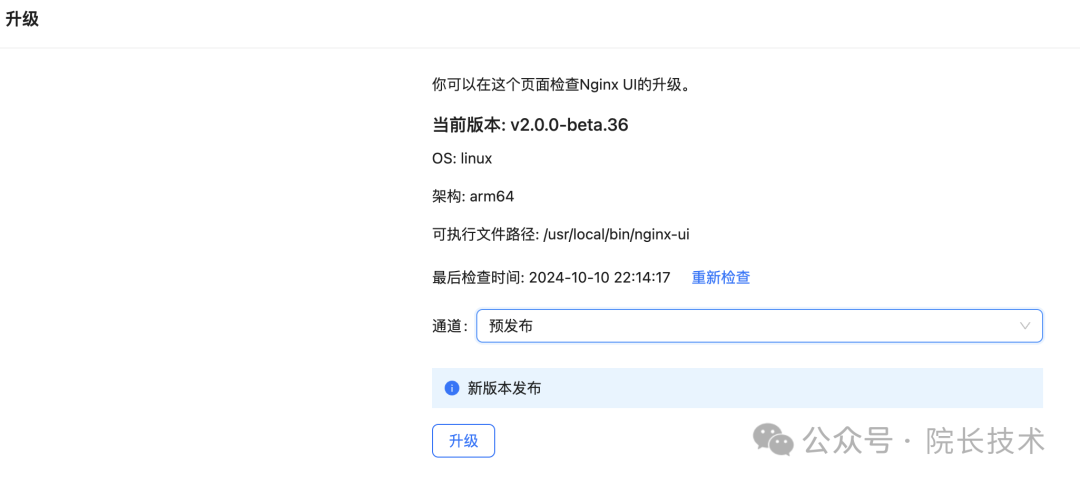The height and width of the screenshot is (484, 1080).
Task: Select the 新版本发布 alert text
Action: 504,388
